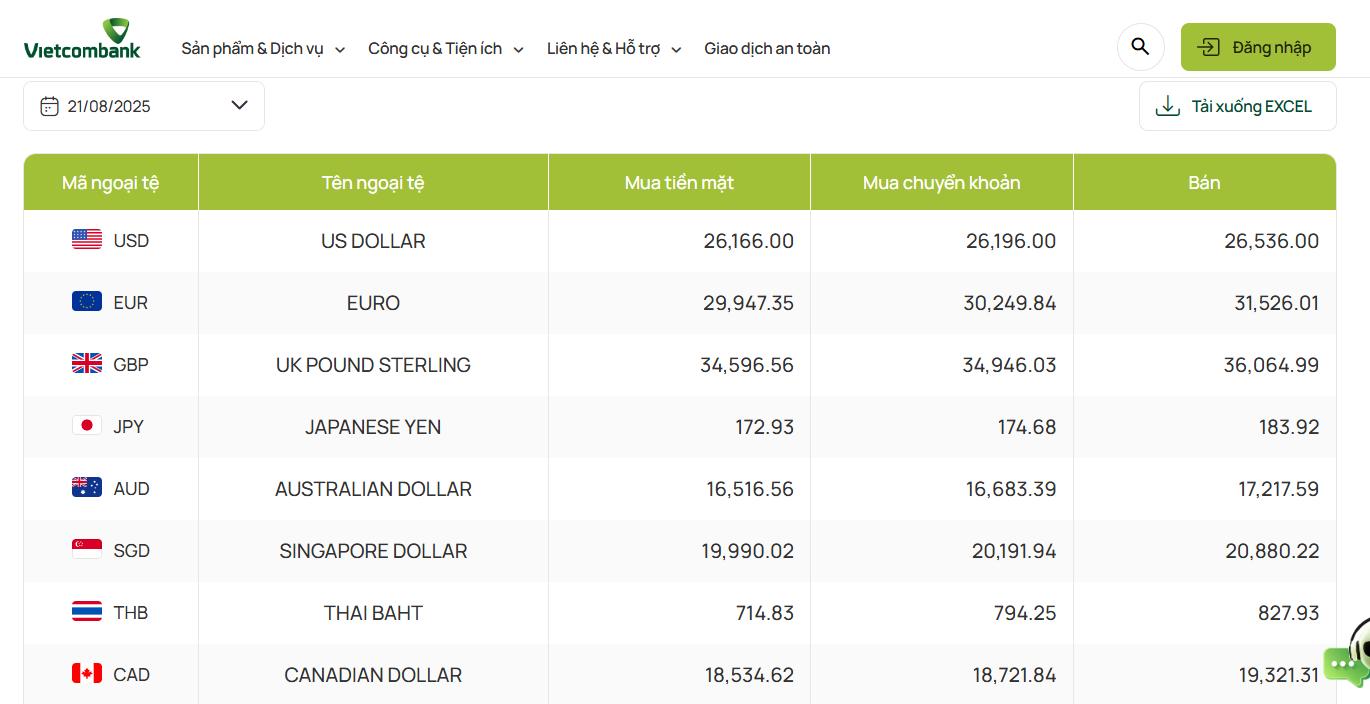Click the Đăng nhập button
Viewport: 1370px width, 704px height.
1258,46
